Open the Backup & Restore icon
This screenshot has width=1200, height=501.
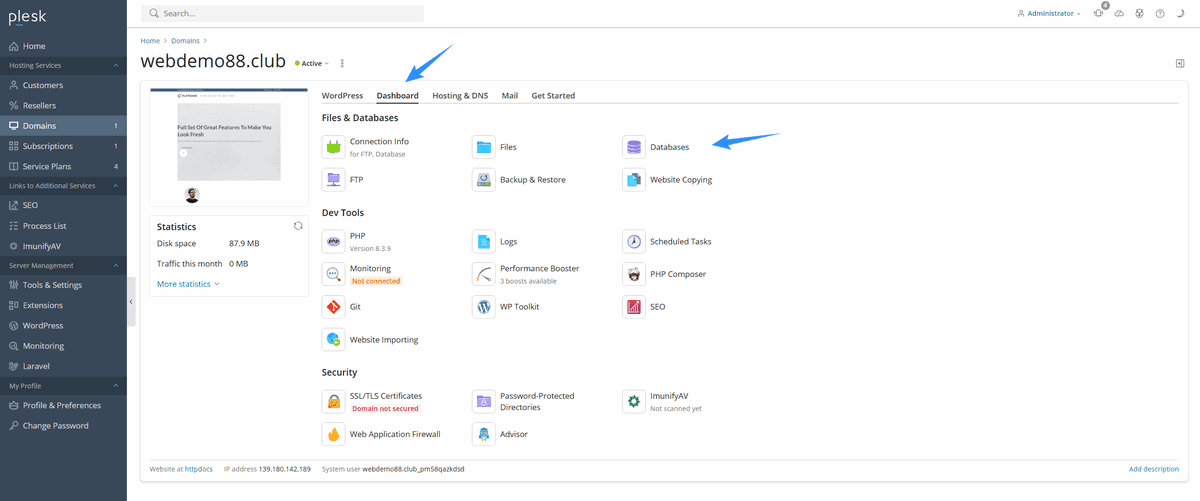pos(483,180)
